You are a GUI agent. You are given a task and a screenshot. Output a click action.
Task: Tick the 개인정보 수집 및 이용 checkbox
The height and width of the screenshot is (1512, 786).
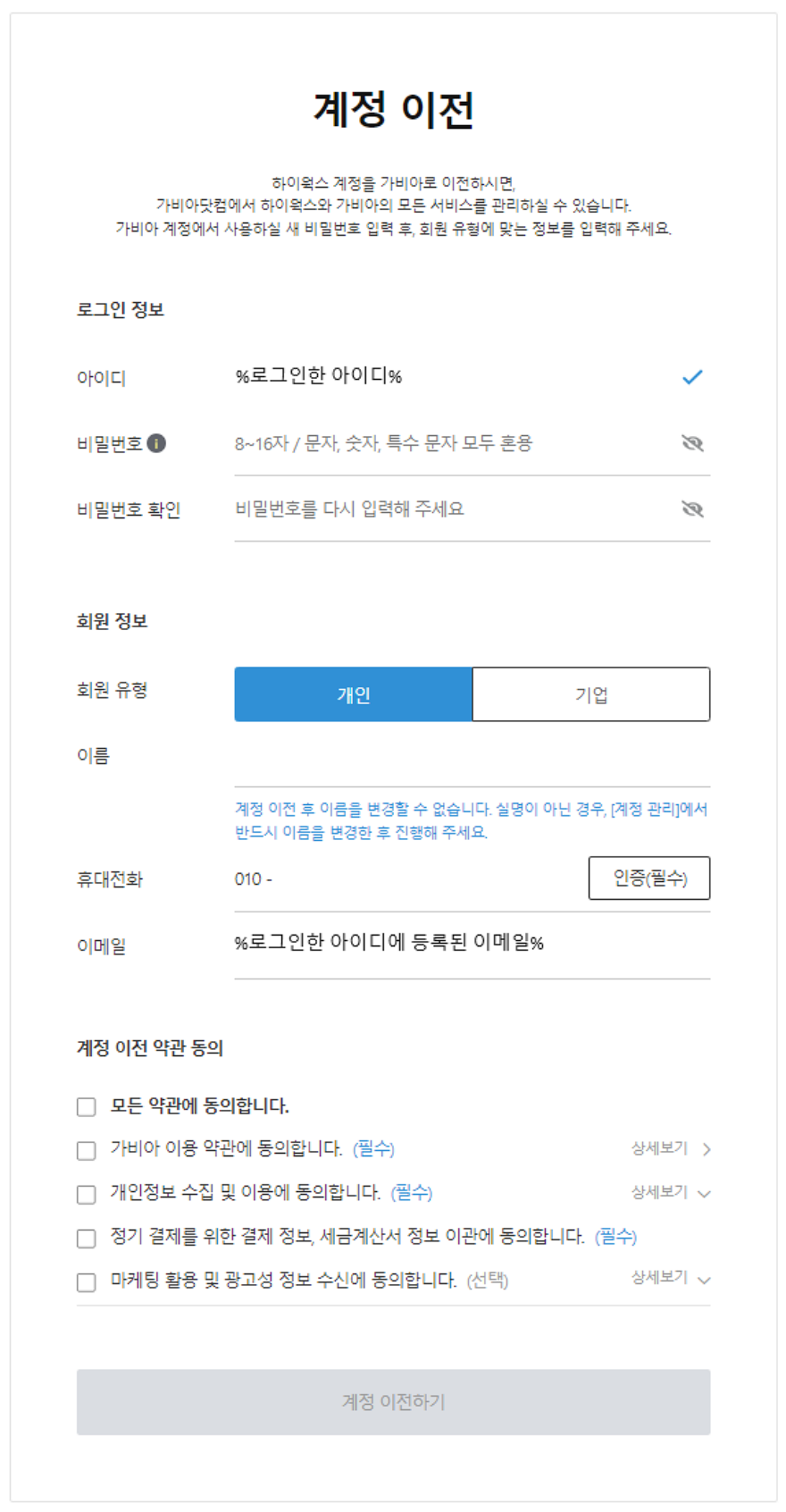(x=87, y=1195)
